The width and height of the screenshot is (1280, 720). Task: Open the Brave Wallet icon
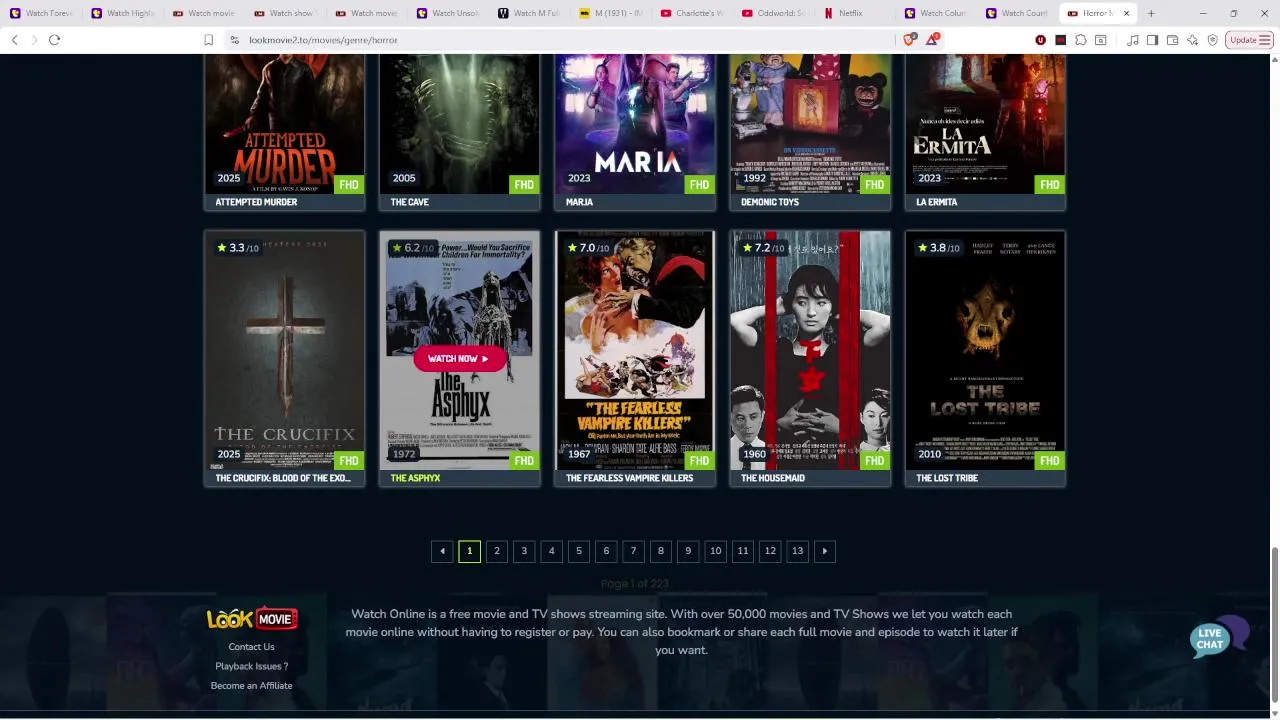1172,40
